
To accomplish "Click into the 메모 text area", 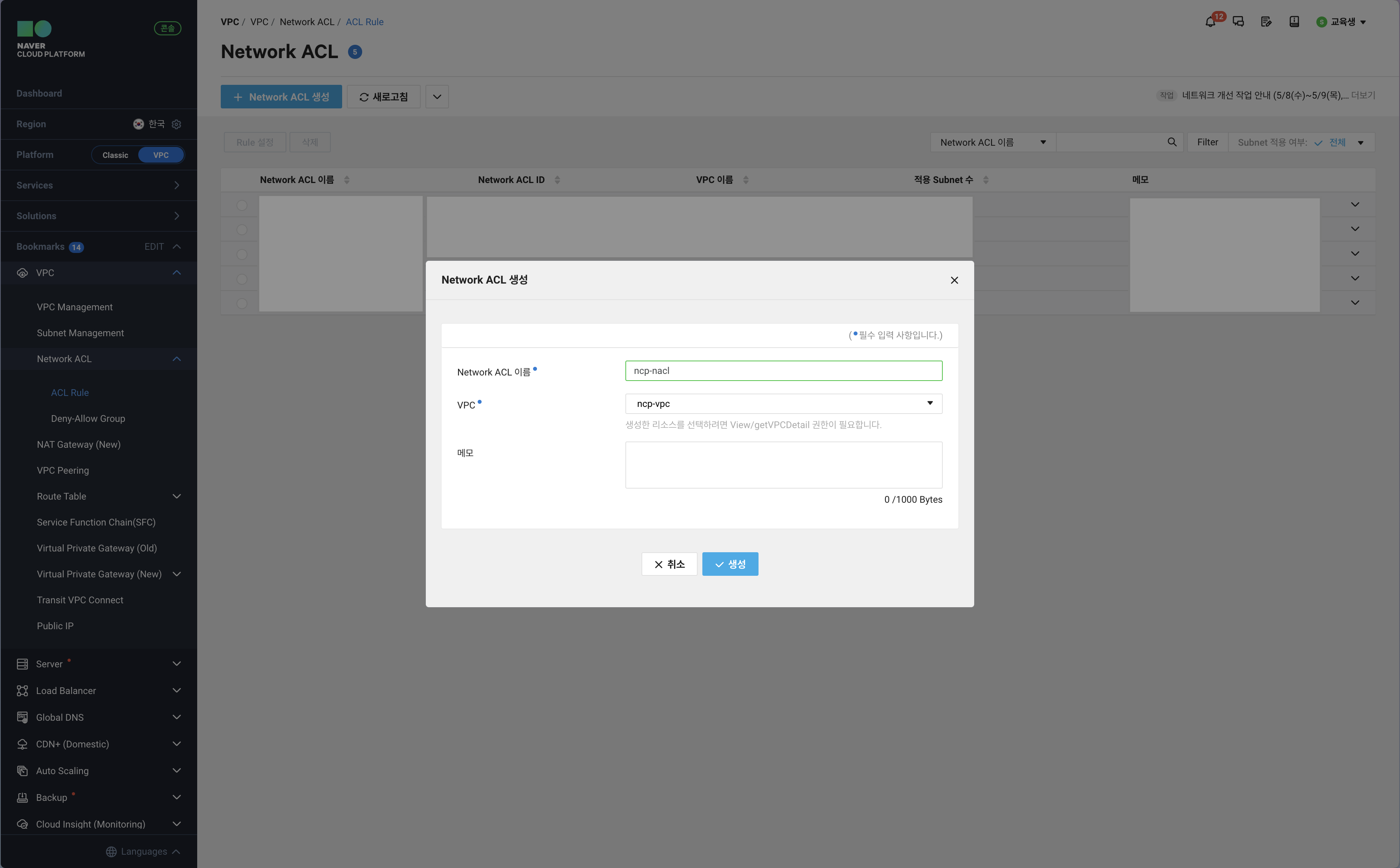I will (x=784, y=464).
